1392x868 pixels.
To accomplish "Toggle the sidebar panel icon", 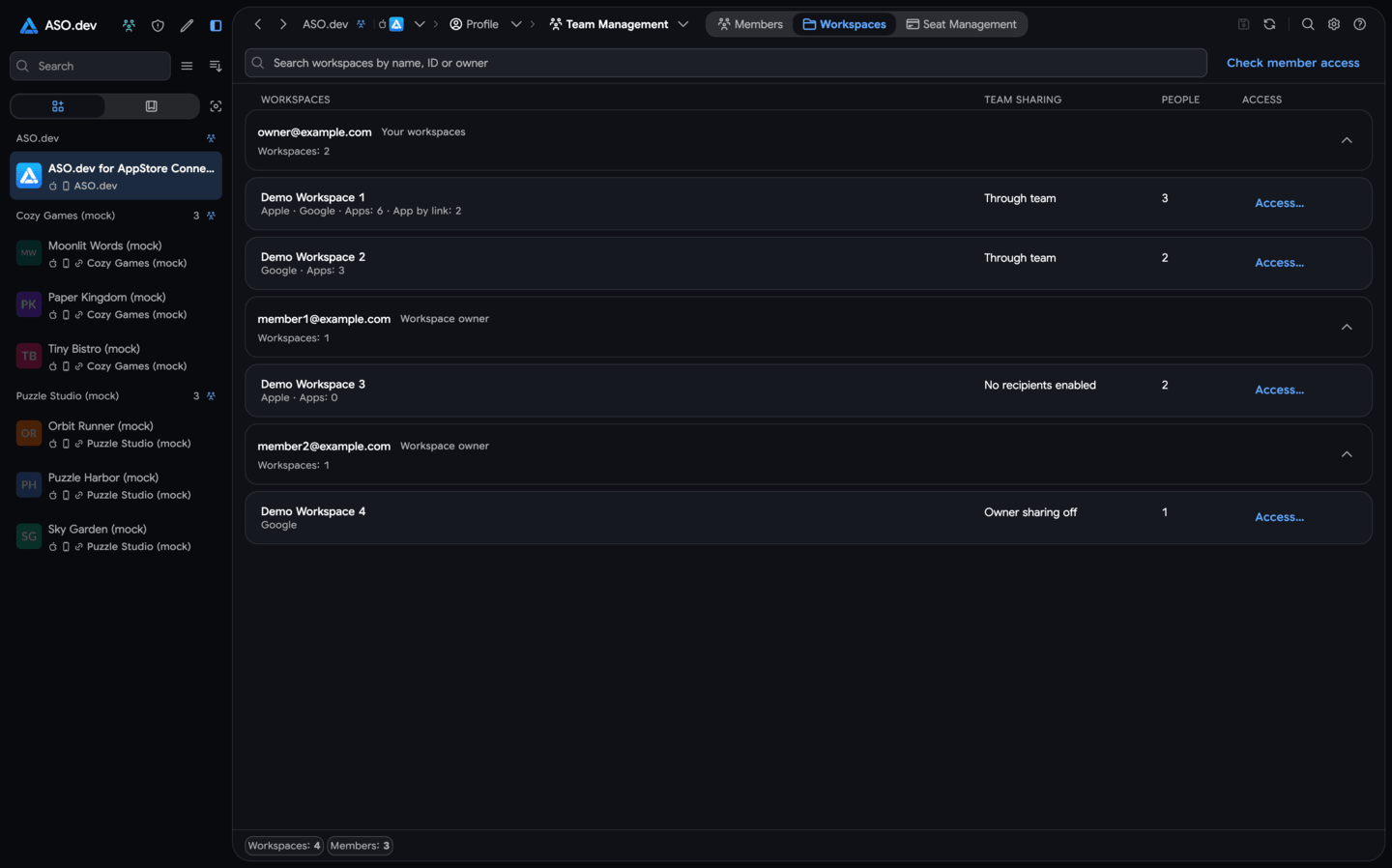I will click(x=216, y=25).
